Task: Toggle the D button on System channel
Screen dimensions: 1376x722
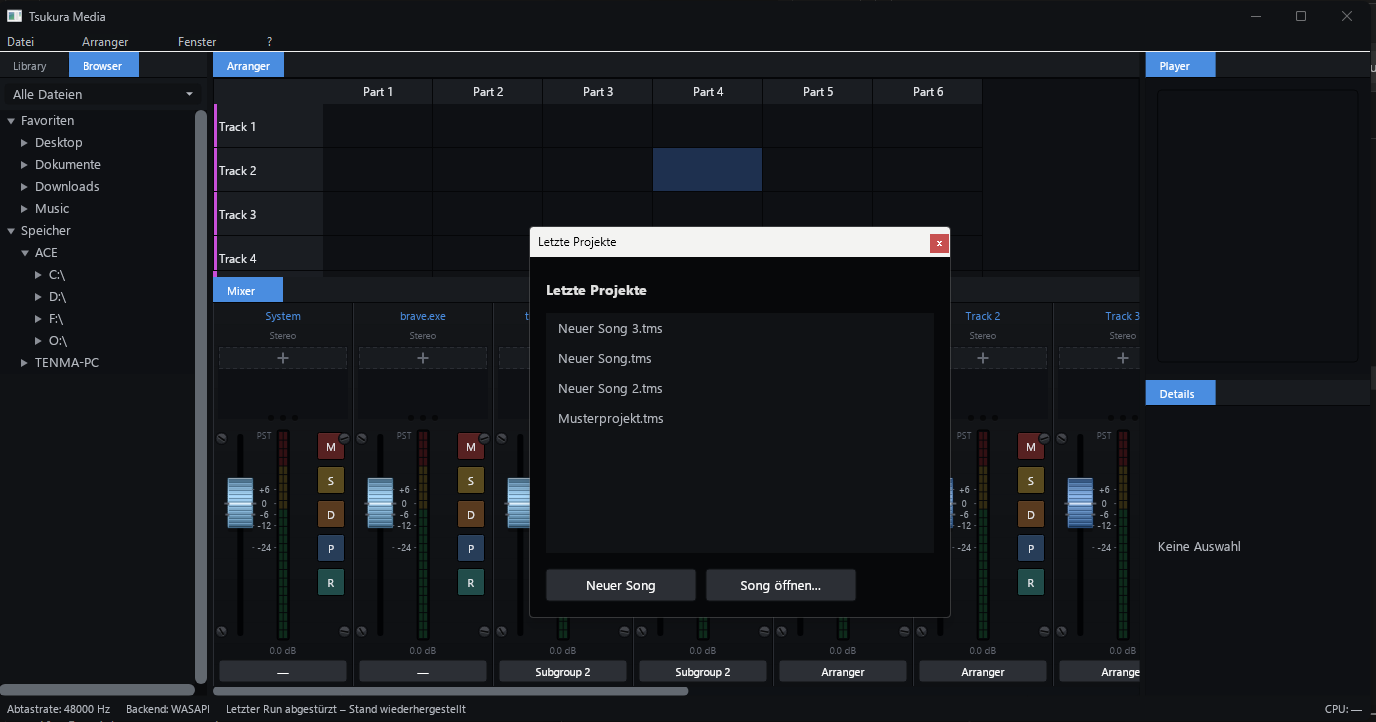Action: (x=331, y=515)
